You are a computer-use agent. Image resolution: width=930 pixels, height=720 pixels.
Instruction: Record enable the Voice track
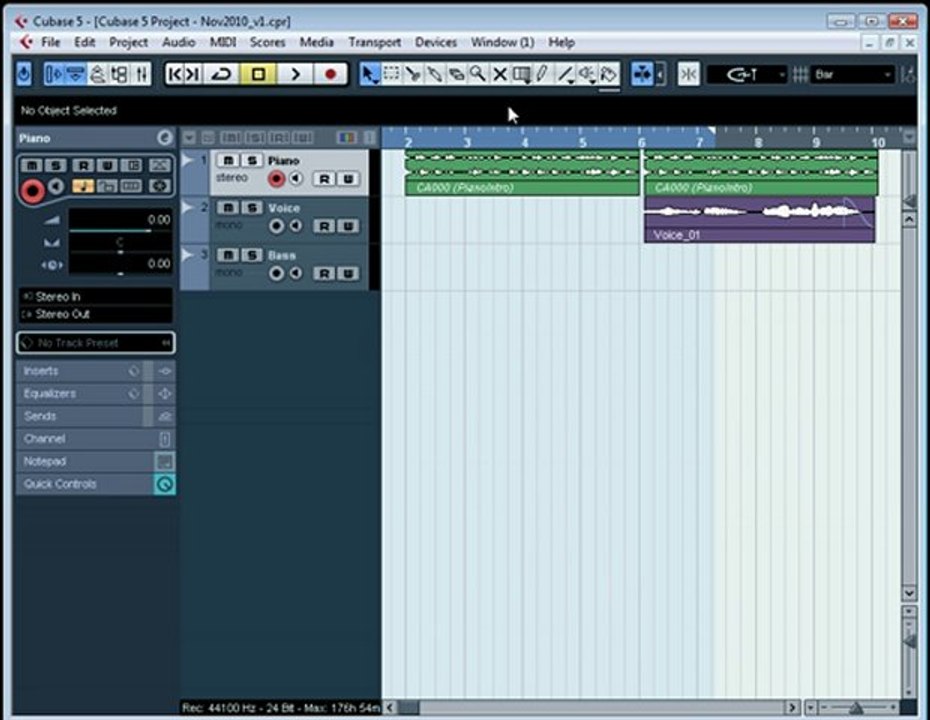[276, 226]
